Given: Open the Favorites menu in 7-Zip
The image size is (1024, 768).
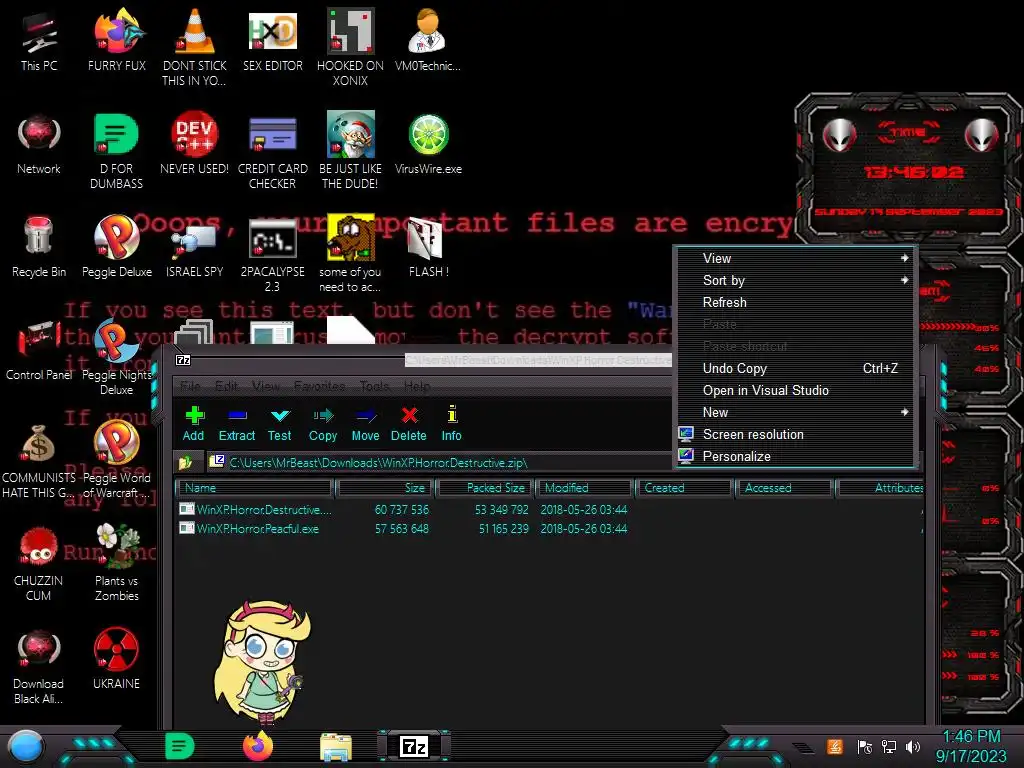Looking at the screenshot, I should 319,386.
